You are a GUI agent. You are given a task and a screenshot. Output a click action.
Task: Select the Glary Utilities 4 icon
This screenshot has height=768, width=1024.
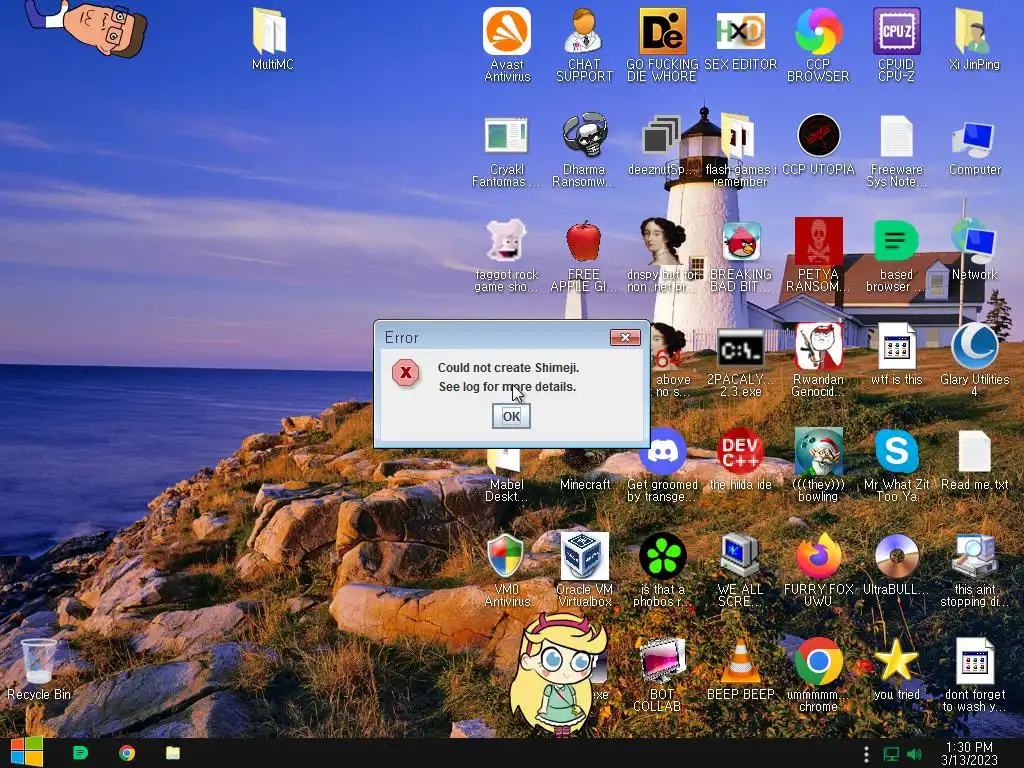974,346
